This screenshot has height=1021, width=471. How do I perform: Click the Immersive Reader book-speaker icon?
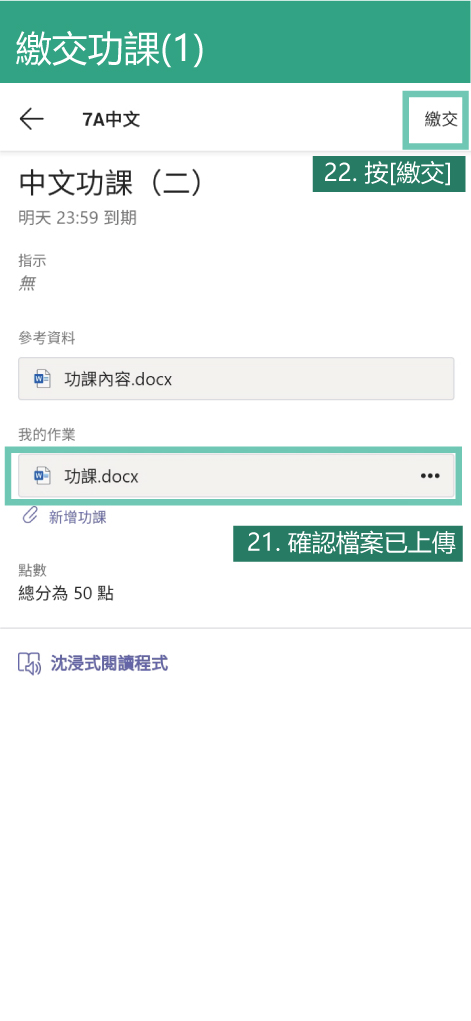[x=30, y=664]
